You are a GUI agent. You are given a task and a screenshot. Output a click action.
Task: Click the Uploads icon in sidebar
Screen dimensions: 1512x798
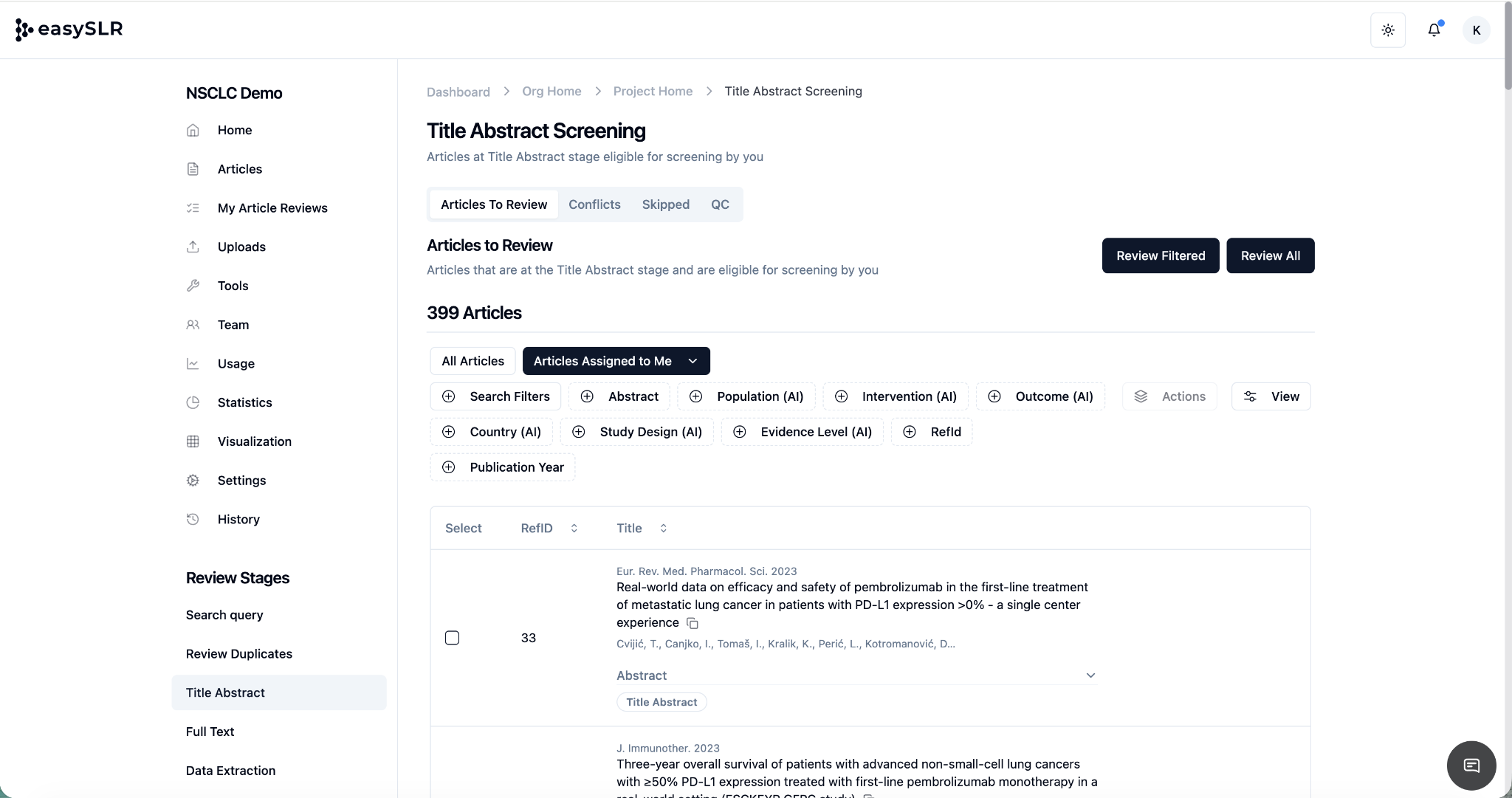pos(193,247)
